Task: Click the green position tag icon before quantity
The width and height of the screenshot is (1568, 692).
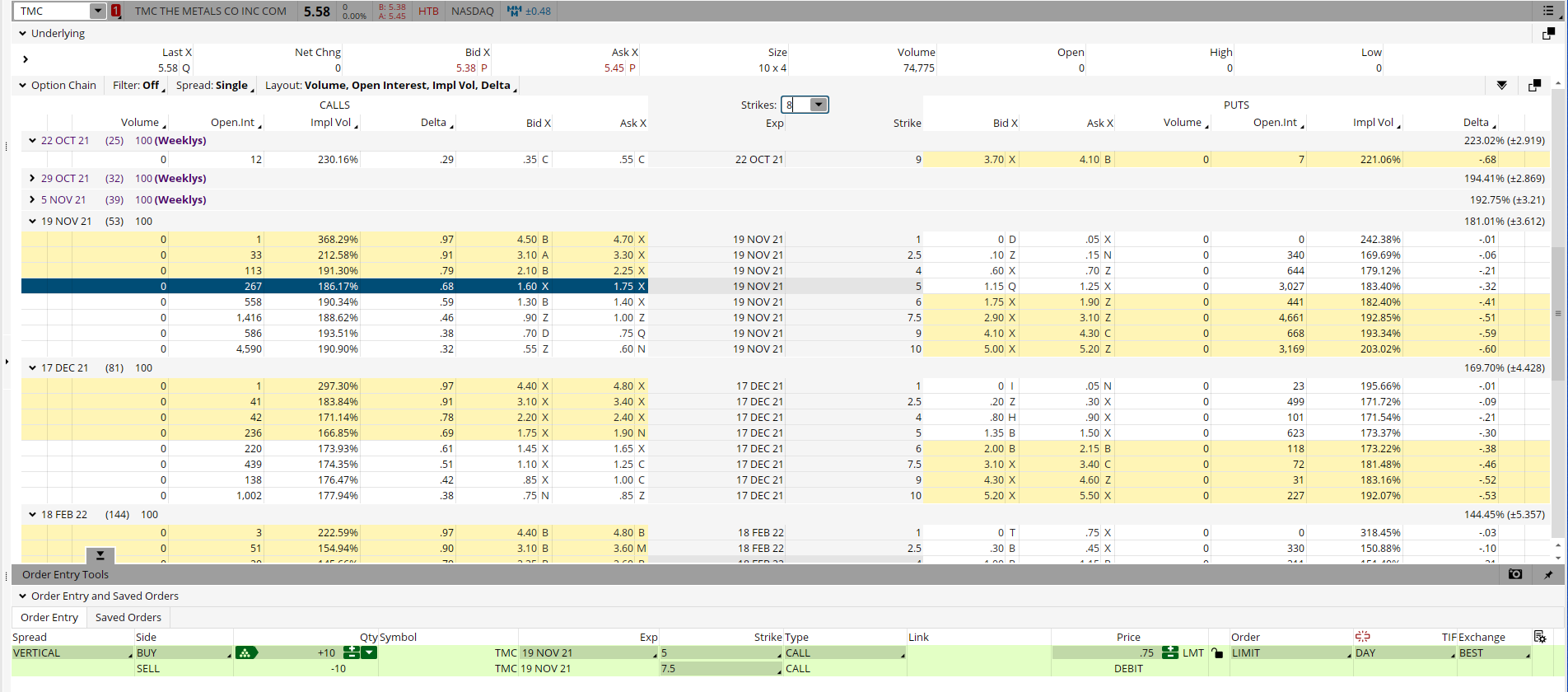Action: [246, 652]
